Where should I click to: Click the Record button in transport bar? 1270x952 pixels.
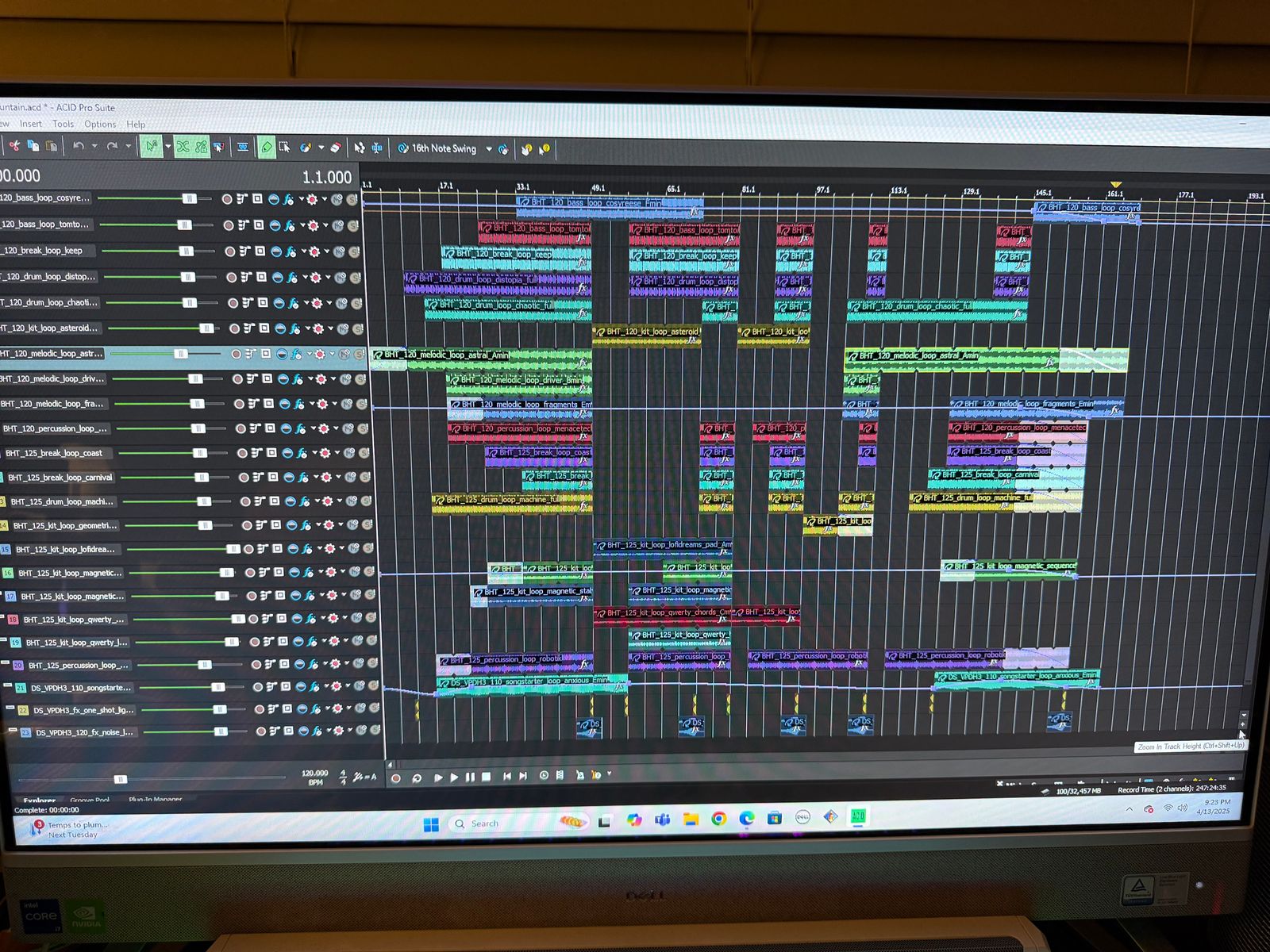[396, 777]
